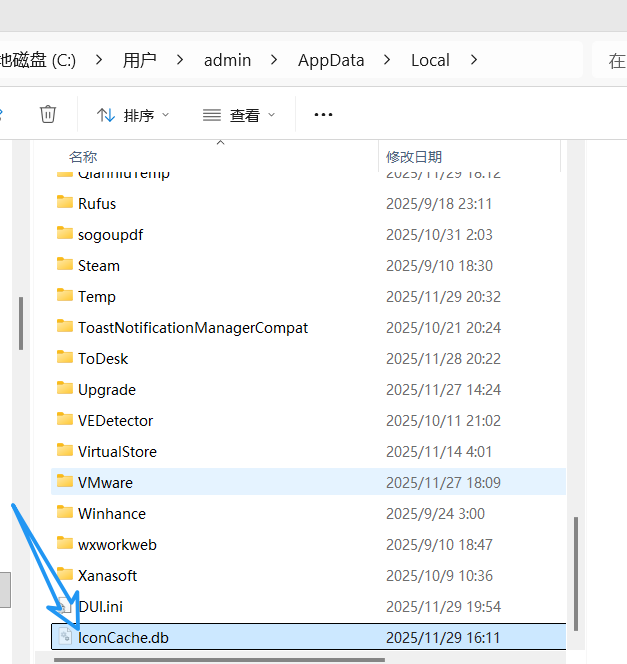Click the admin breadcrumb segment
The width and height of the screenshot is (627, 664).
click(x=227, y=60)
